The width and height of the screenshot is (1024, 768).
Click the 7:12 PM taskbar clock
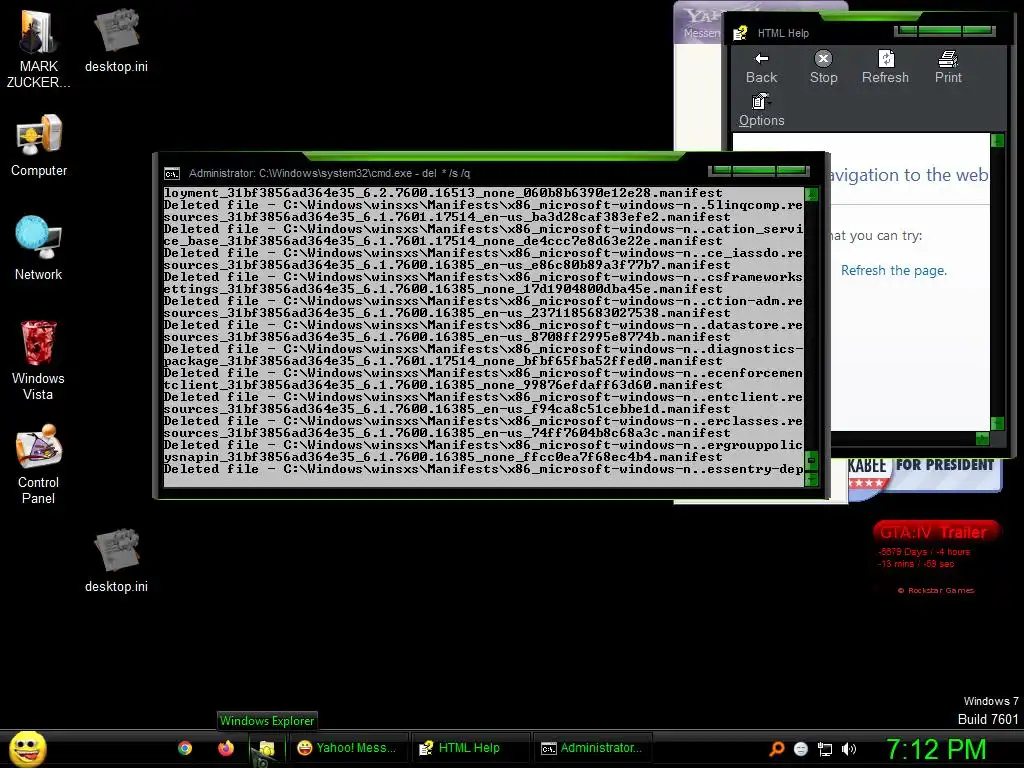[x=936, y=750]
